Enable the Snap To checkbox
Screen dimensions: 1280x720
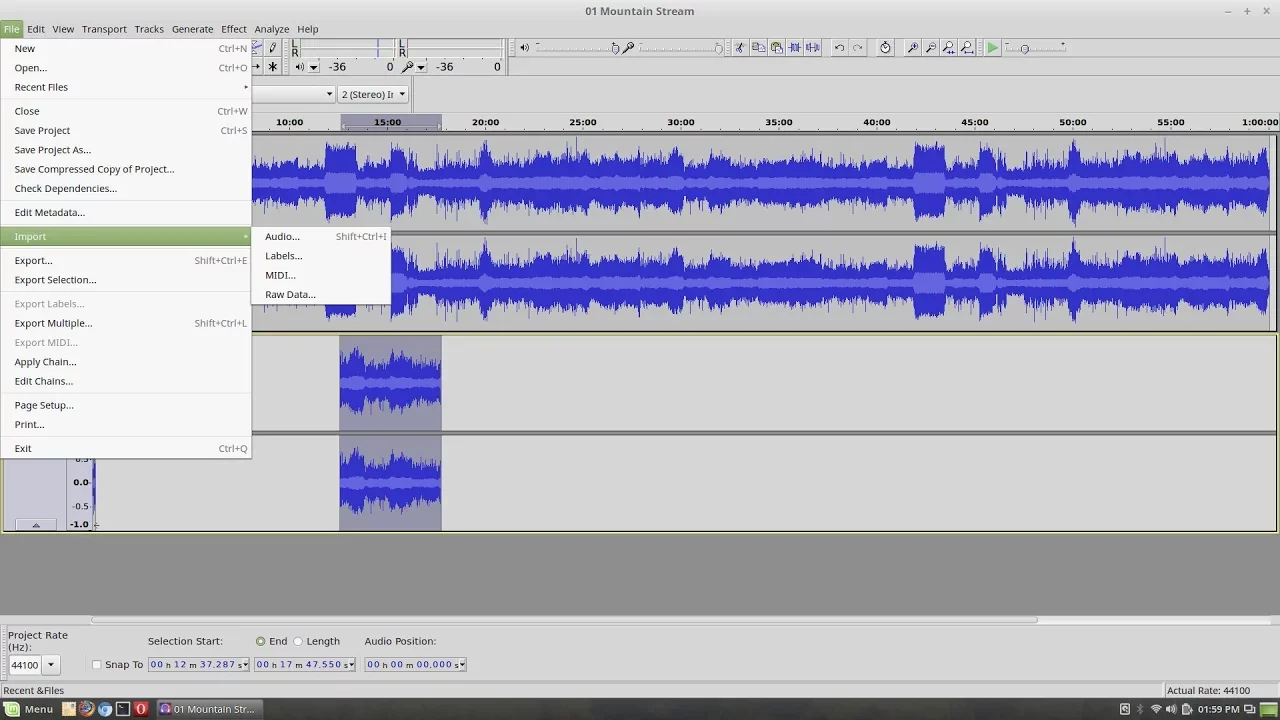(x=97, y=665)
